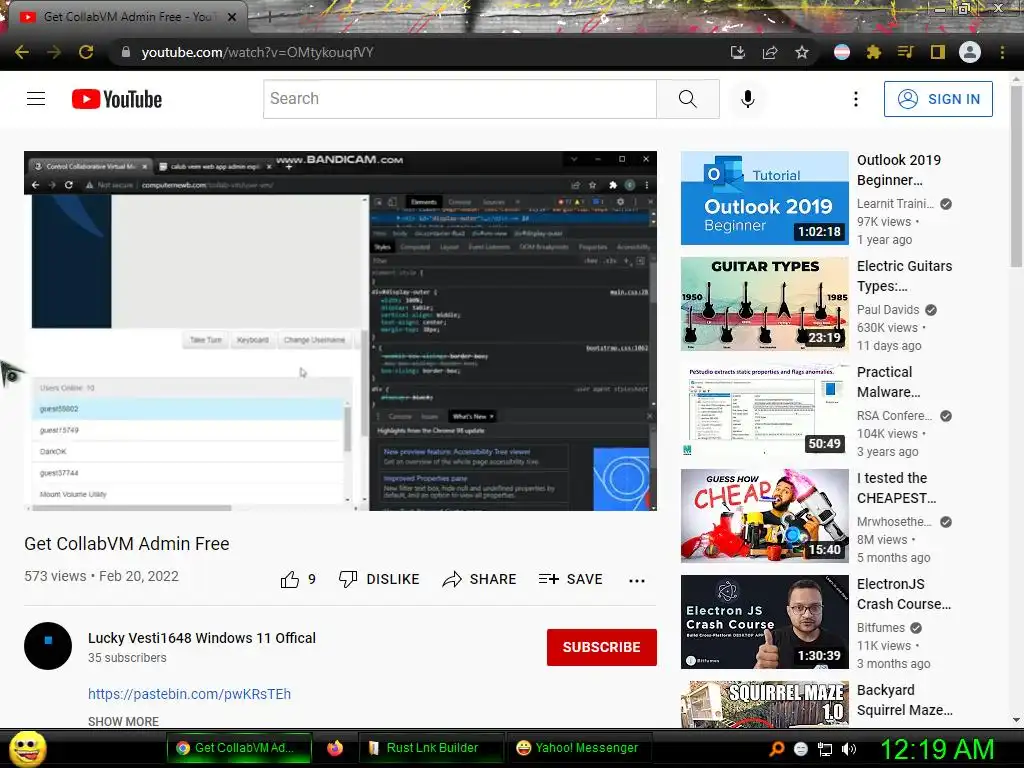
Task: Click the address bar URL
Action: 257,52
